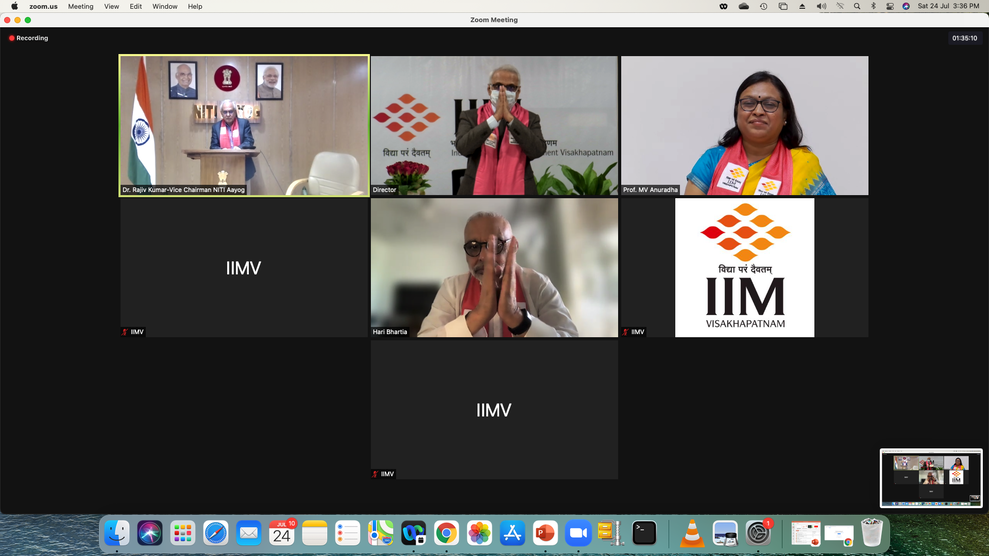Click the red Recording indicator
989x556 pixels.
[29, 38]
